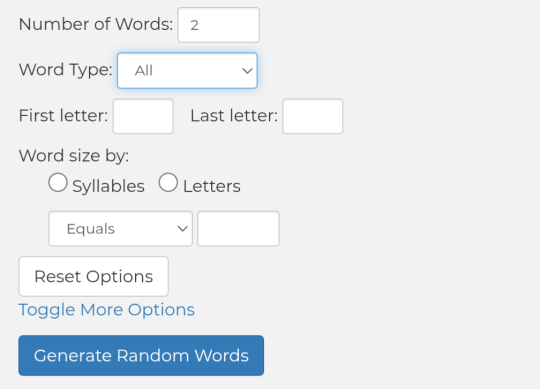Click the Reset Options button
This screenshot has width=540, height=389.
click(93, 276)
